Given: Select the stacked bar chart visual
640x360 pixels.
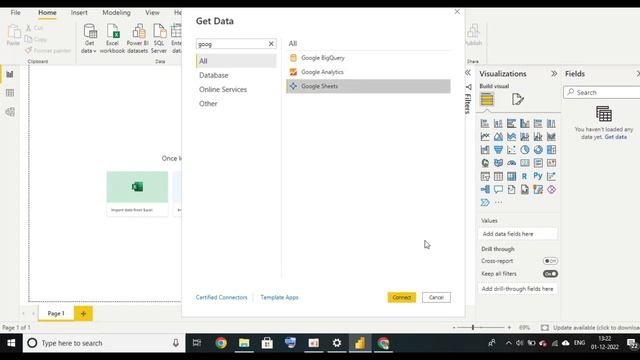Looking at the screenshot, I should [x=485, y=123].
